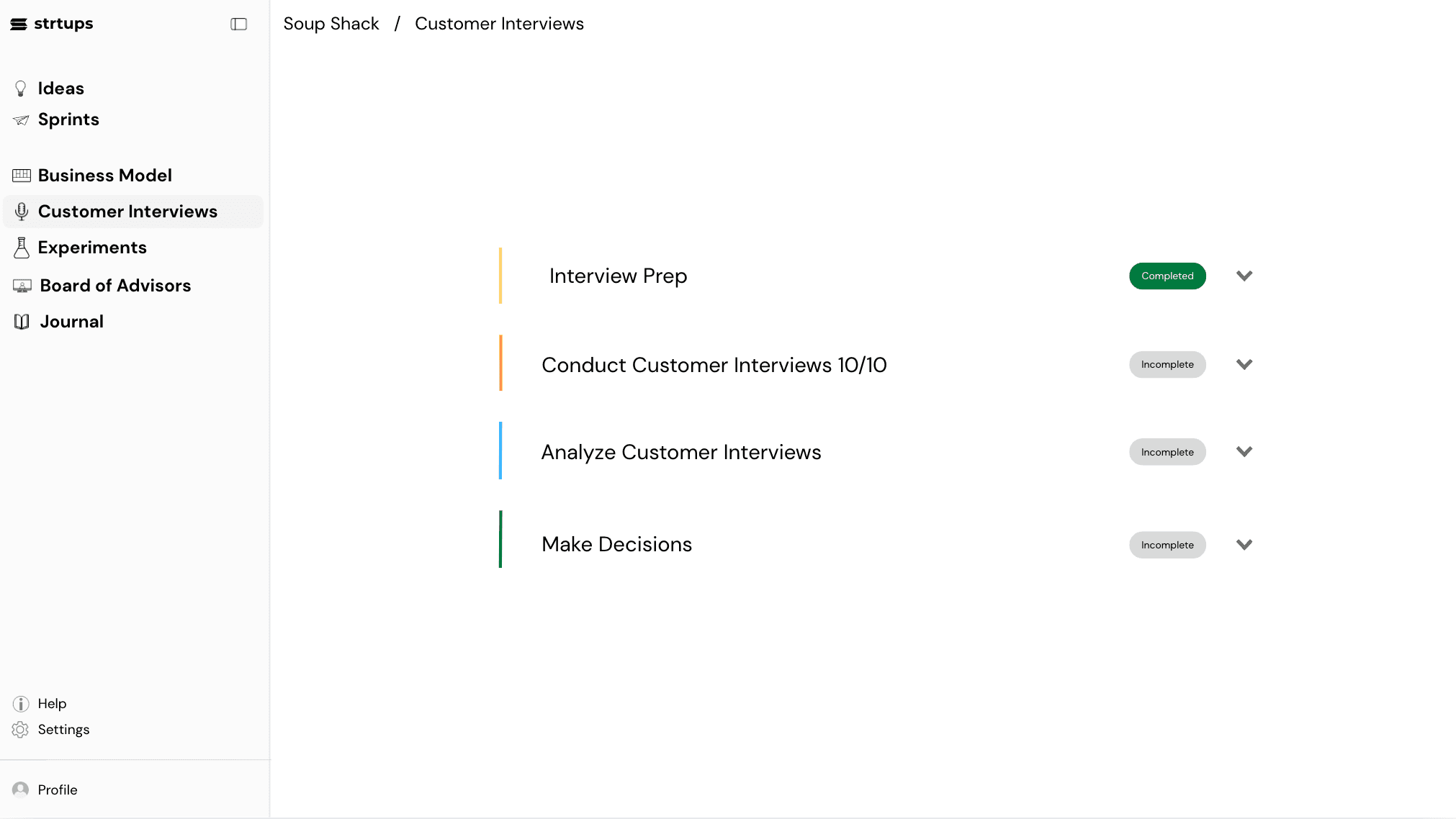Toggle the sidebar collapse control

[238, 24]
